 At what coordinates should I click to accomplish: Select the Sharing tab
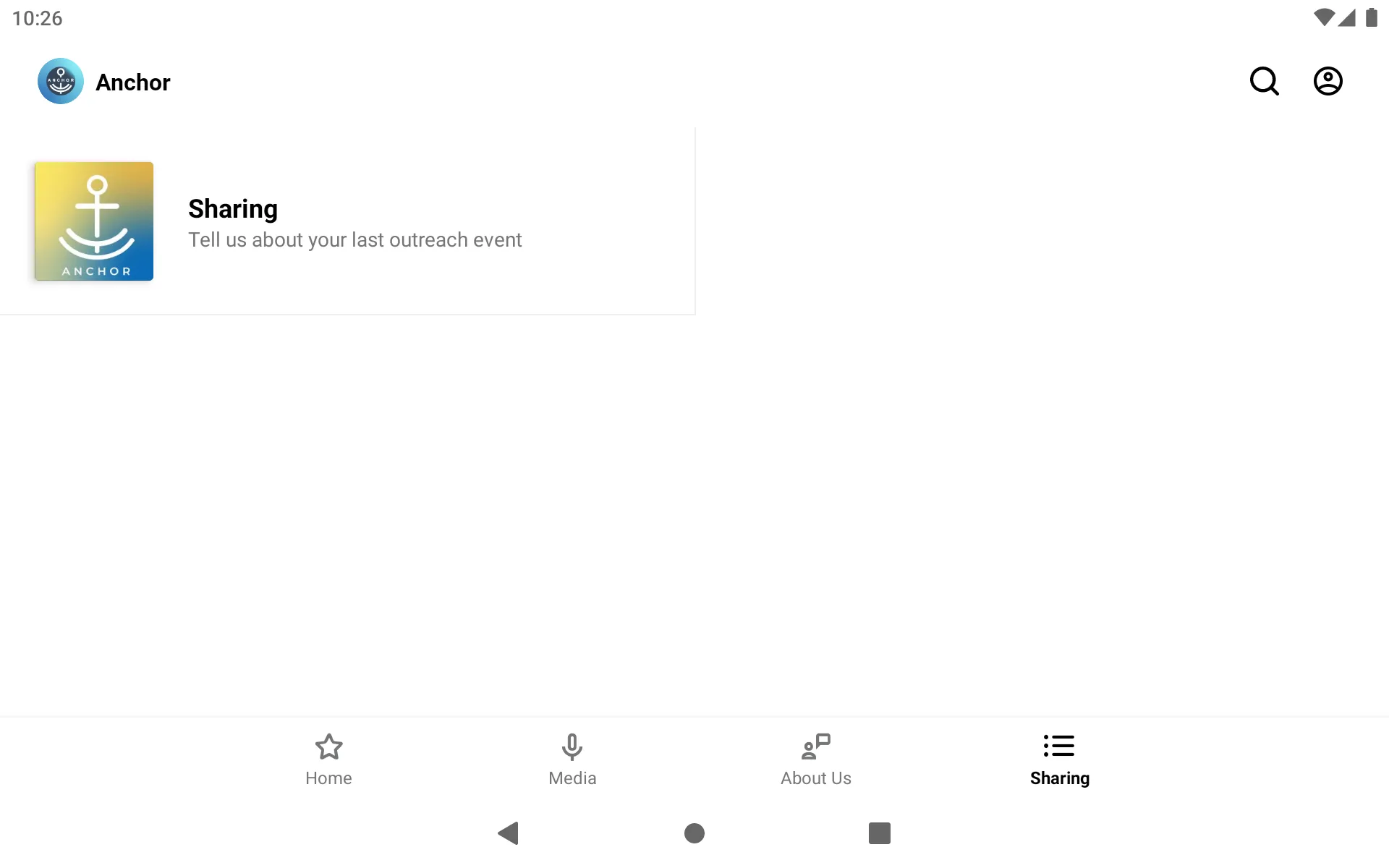click(1060, 759)
